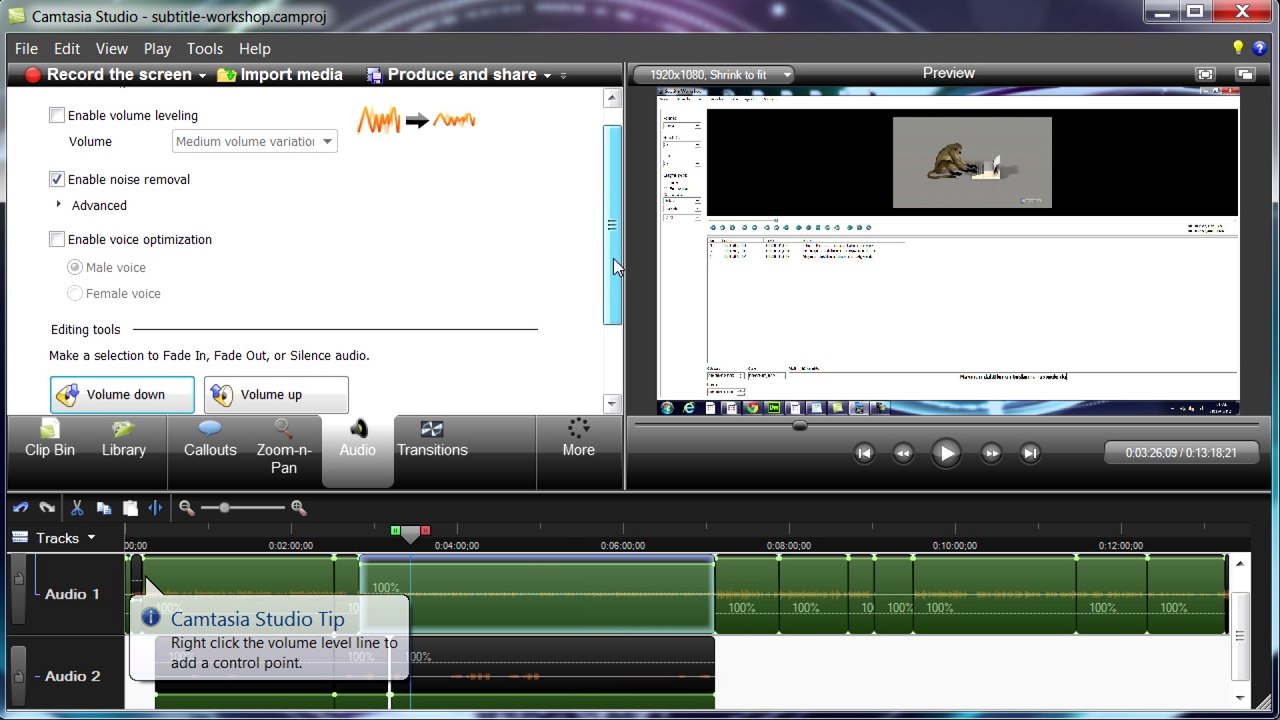Viewport: 1280px width, 720px height.
Task: Open the Help menu
Action: click(255, 48)
